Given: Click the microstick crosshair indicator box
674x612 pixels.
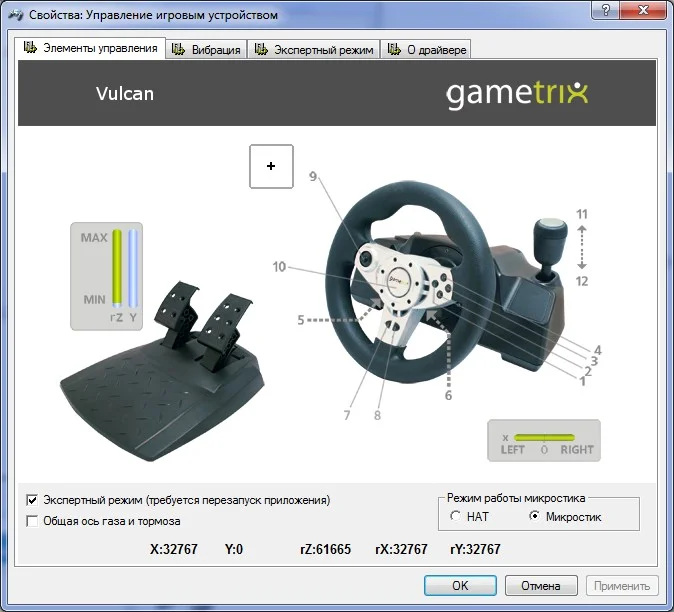Looking at the screenshot, I should click(271, 166).
